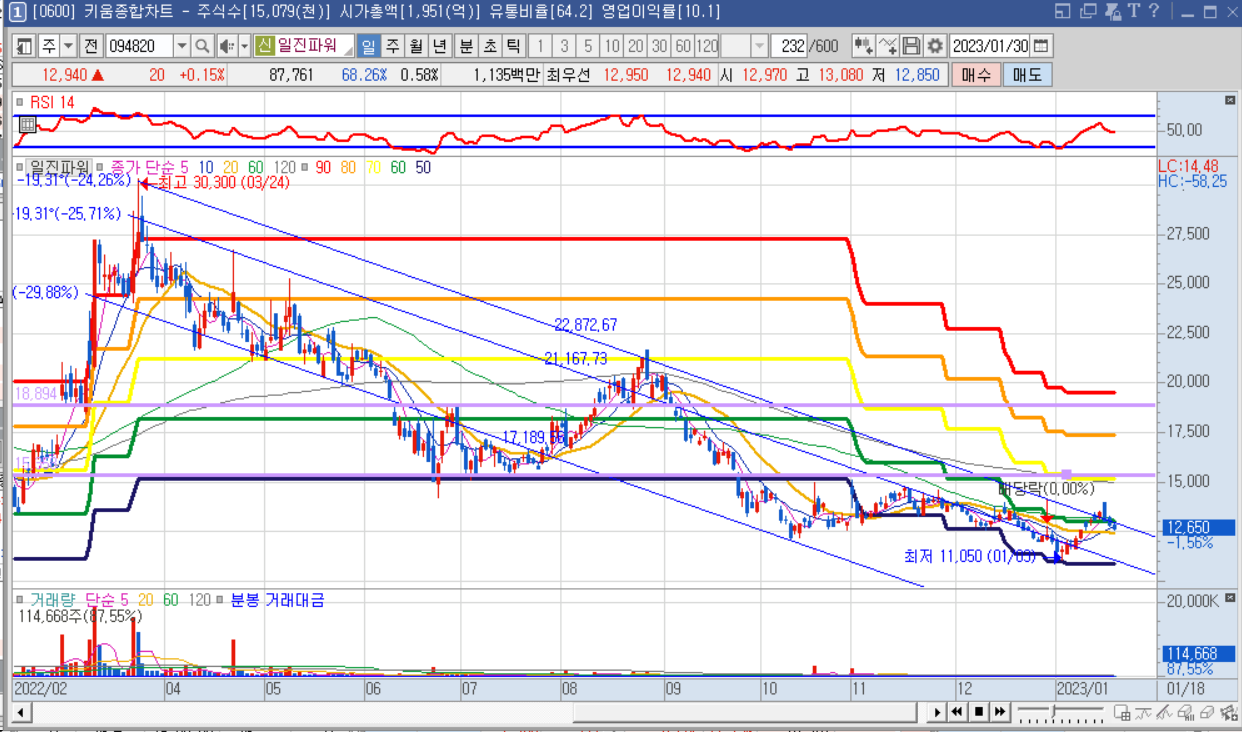
Task: Select the 분 (minute) period toggle
Action: [x=466, y=46]
